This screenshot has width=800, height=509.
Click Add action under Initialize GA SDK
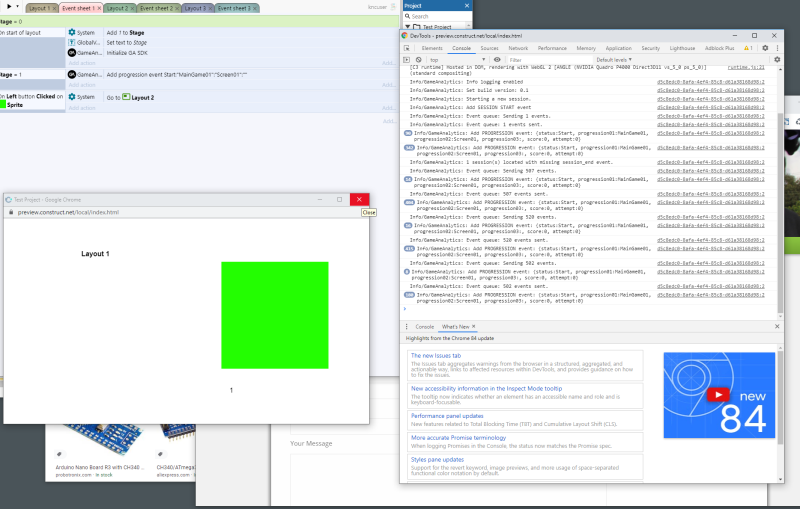click(82, 63)
